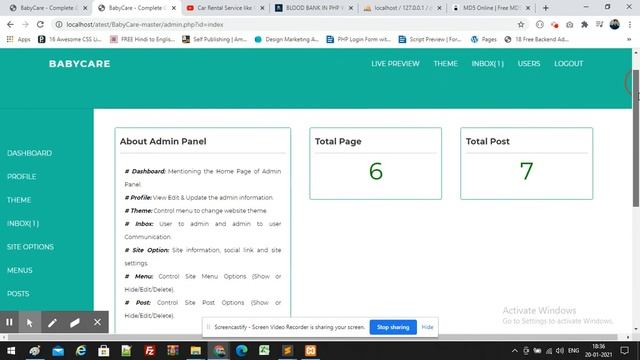Open THEME in top navigation bar
640x360 pixels.
click(445, 64)
